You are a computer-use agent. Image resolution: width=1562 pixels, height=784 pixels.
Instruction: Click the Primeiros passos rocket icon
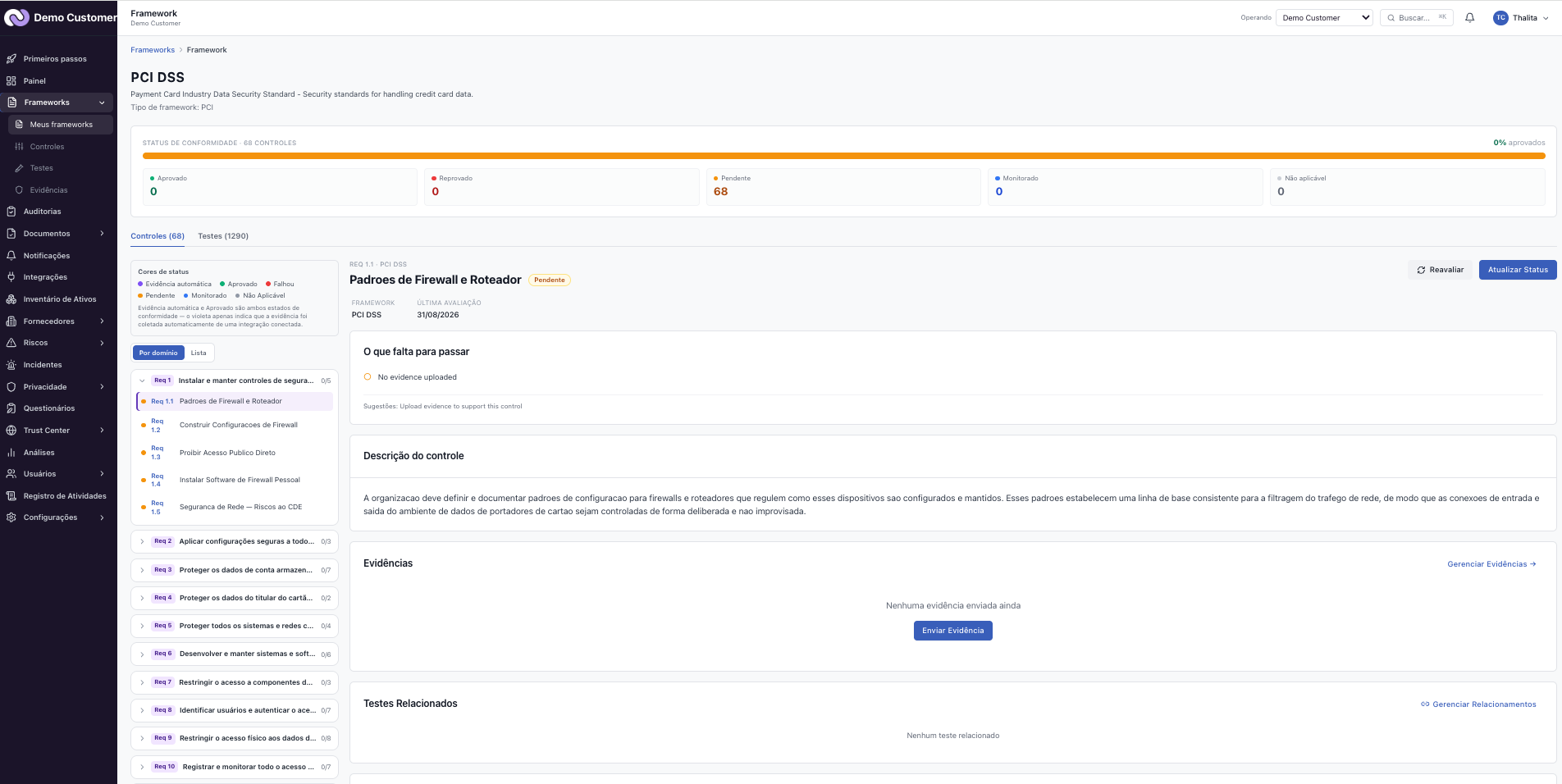coord(11,59)
